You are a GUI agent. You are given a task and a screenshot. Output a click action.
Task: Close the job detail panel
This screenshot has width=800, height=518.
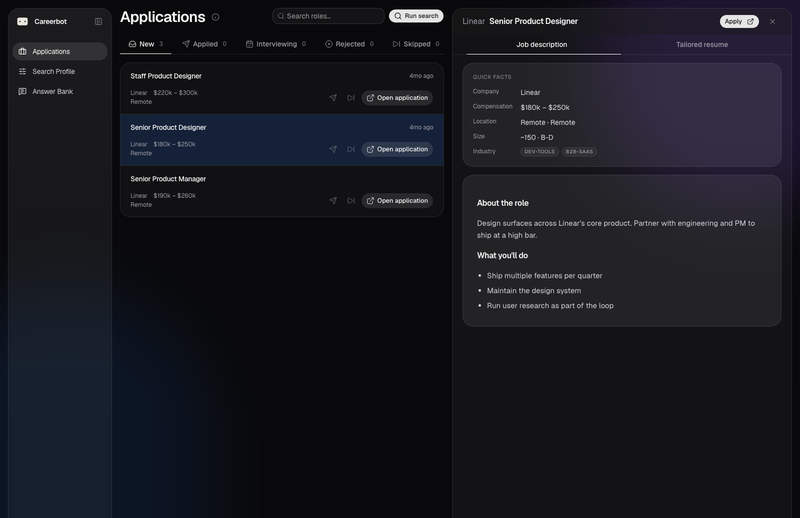772,21
